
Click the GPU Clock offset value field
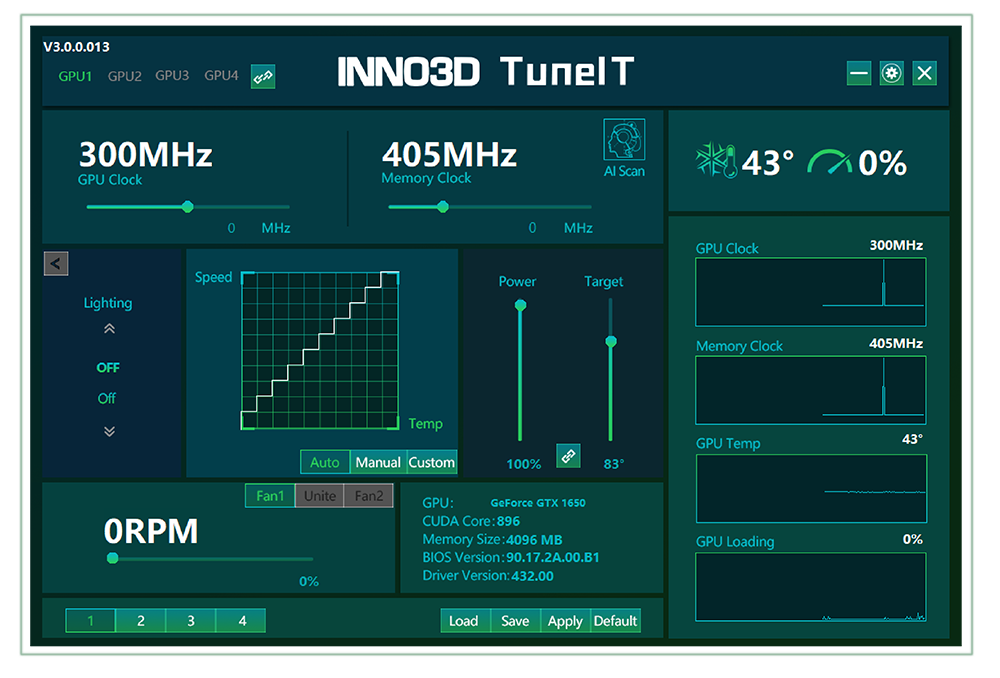pos(232,228)
